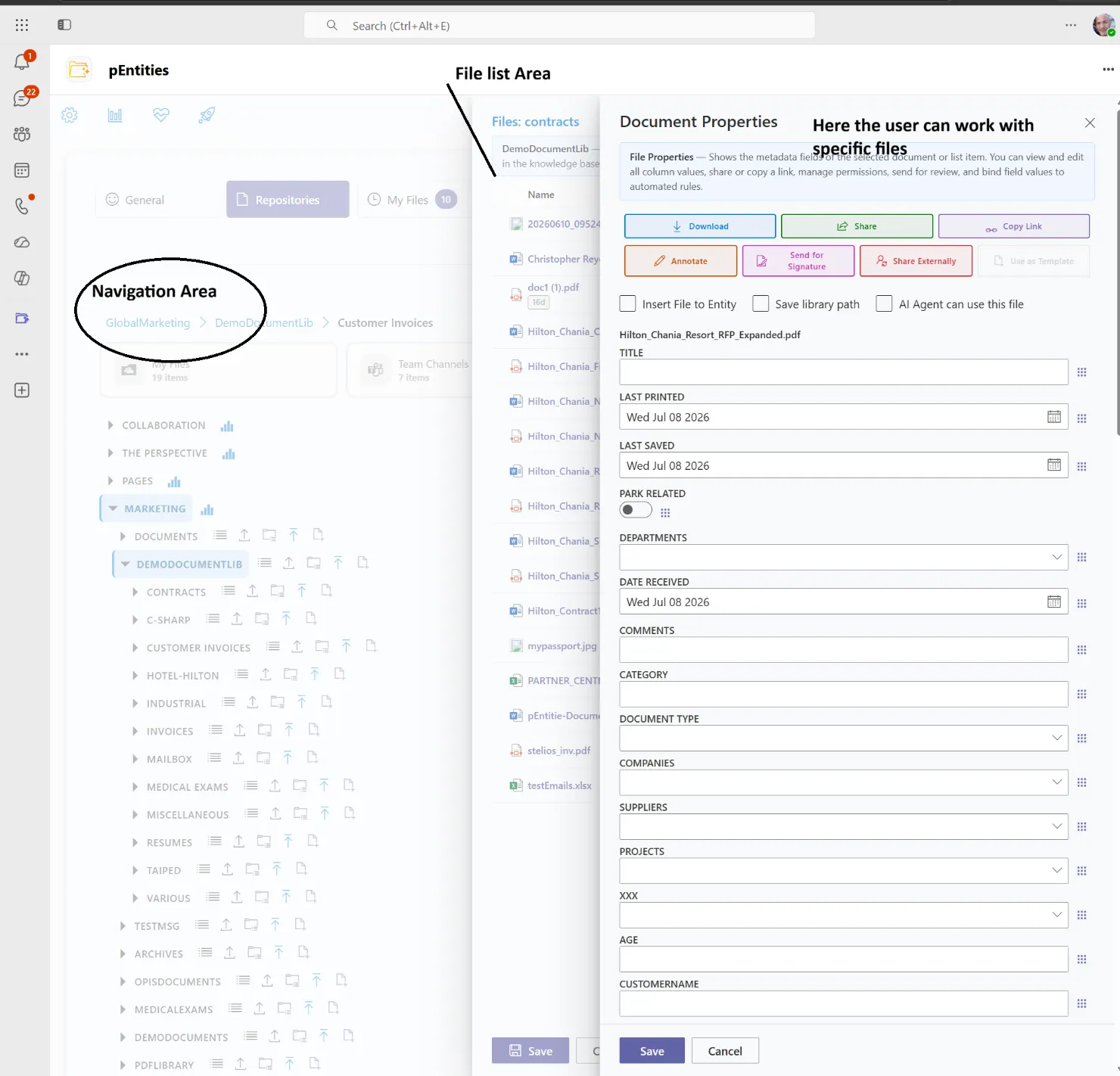Click into the Title input field
This screenshot has width=1120, height=1076.
(x=844, y=372)
